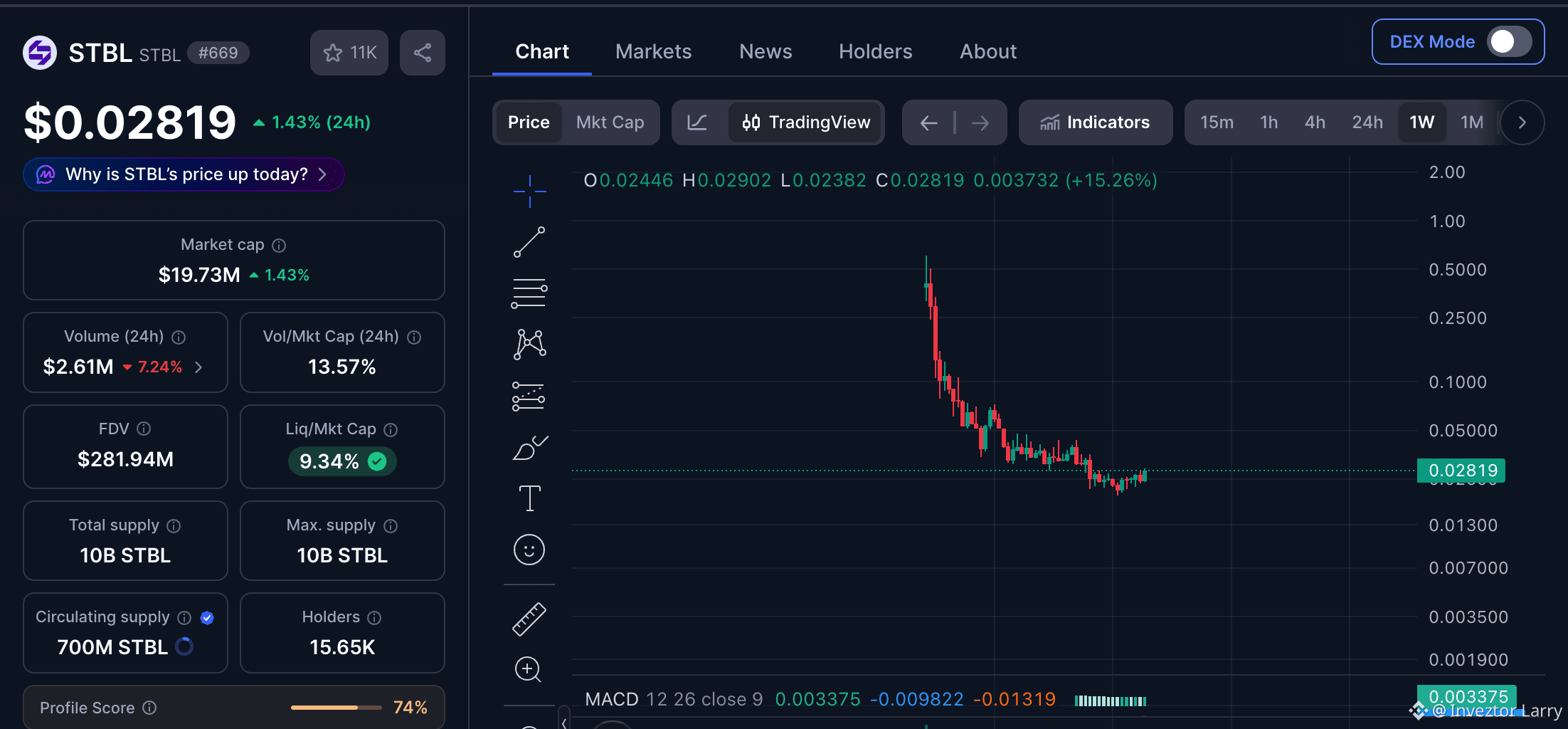The width and height of the screenshot is (1568, 729).
Task: Show Holders info tooltip
Action: (374, 618)
